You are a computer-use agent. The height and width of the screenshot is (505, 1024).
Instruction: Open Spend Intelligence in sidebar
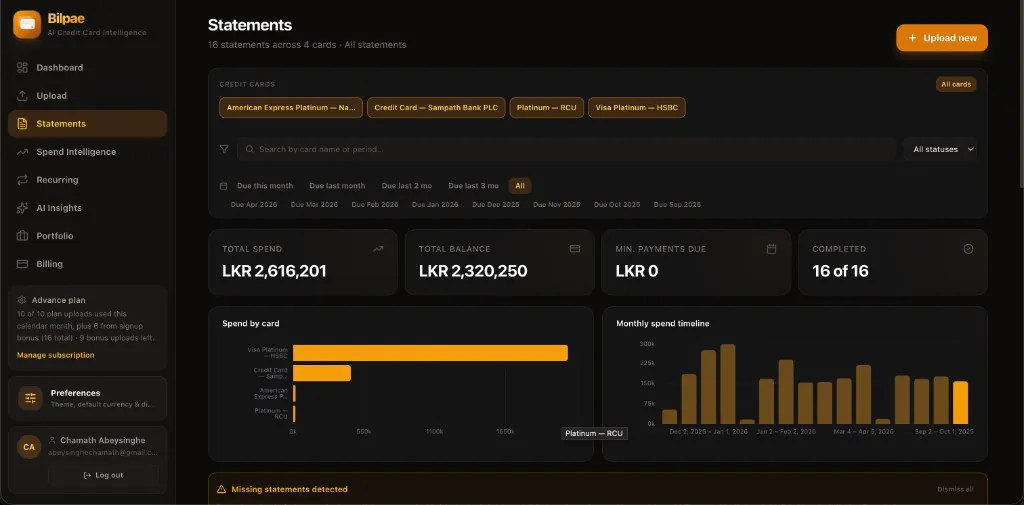click(88, 152)
